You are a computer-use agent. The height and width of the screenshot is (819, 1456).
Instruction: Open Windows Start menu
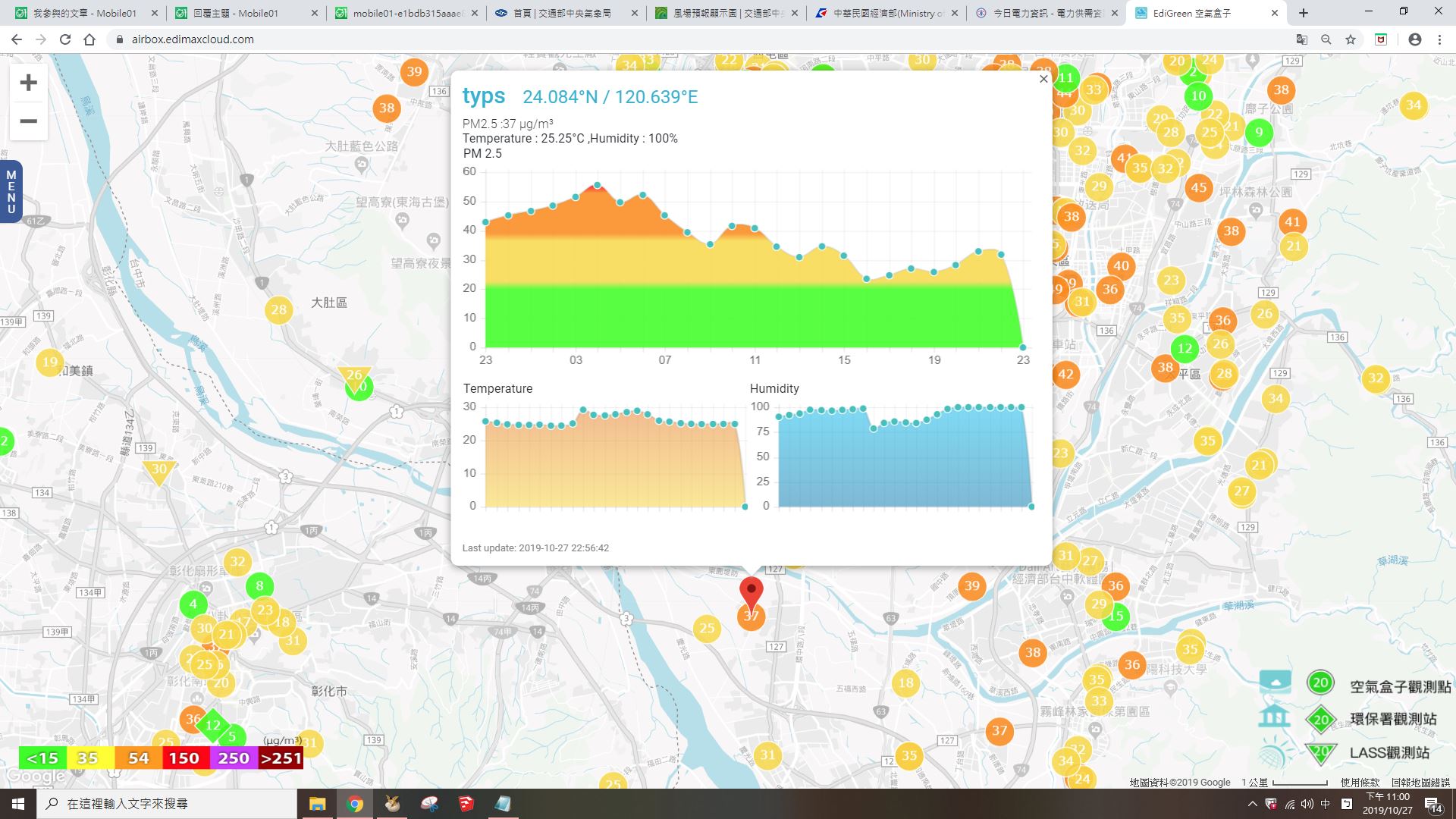[x=18, y=804]
